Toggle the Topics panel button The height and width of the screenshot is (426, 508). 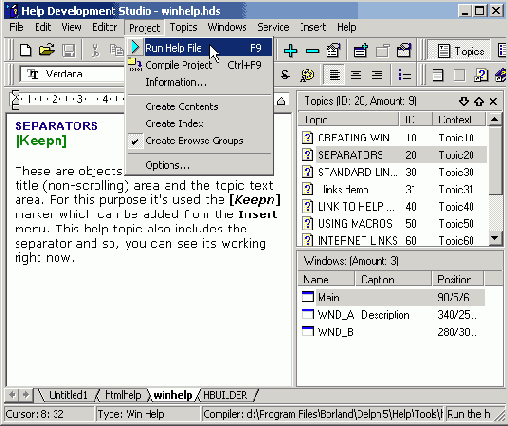[460, 51]
